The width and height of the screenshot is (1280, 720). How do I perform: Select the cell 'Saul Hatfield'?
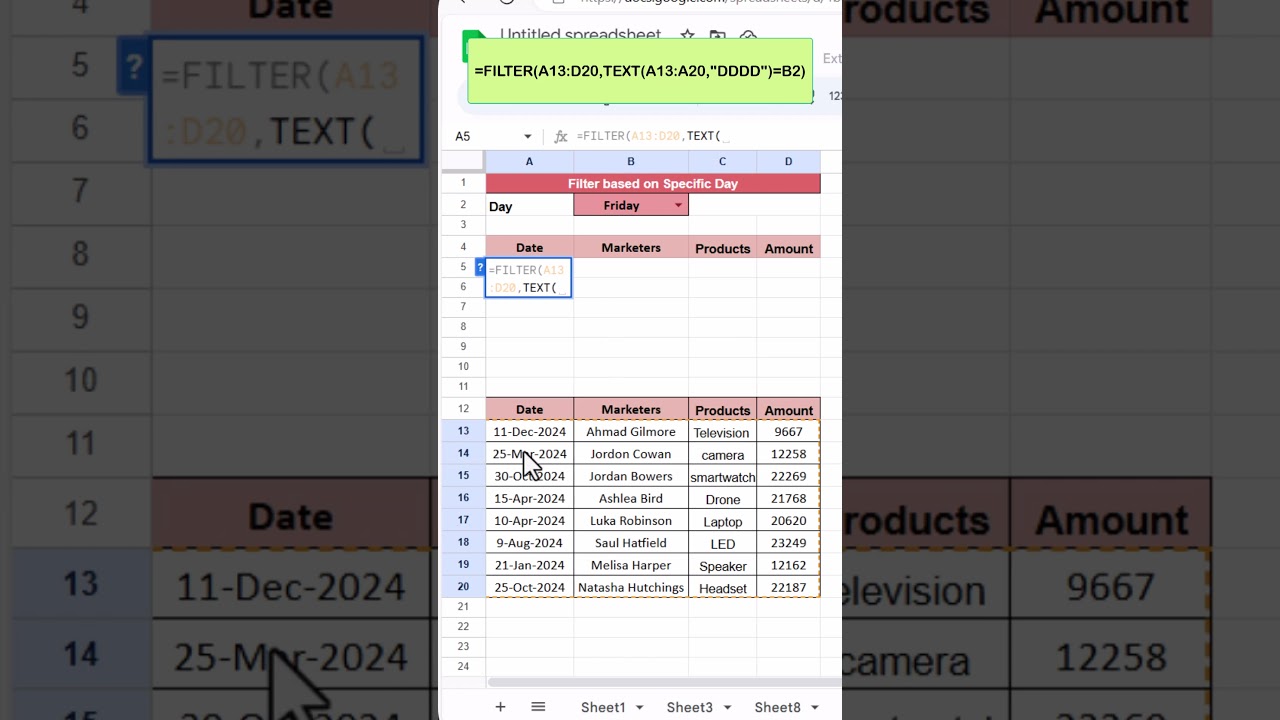631,543
